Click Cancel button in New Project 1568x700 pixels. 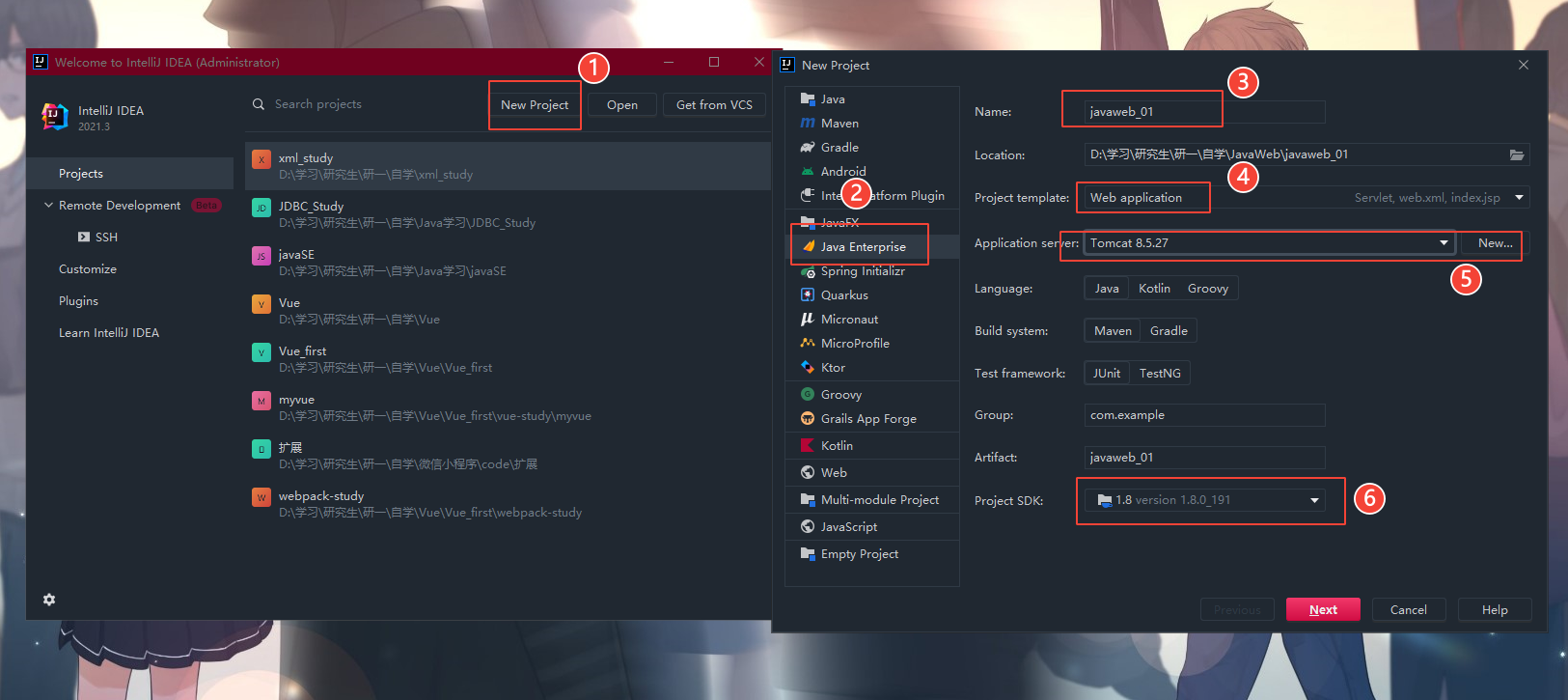(x=1408, y=610)
